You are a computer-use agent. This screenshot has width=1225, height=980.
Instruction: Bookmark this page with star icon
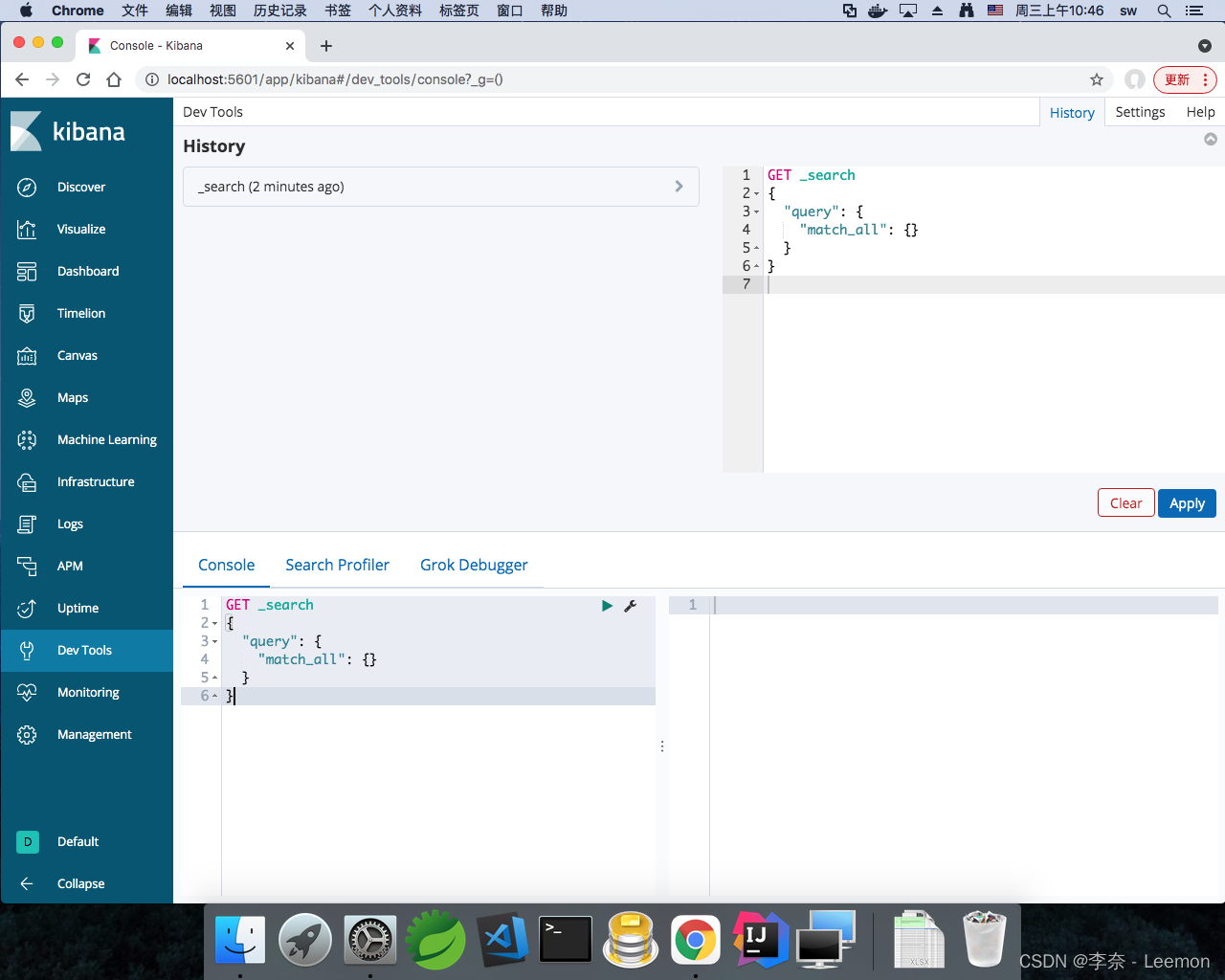[1097, 79]
